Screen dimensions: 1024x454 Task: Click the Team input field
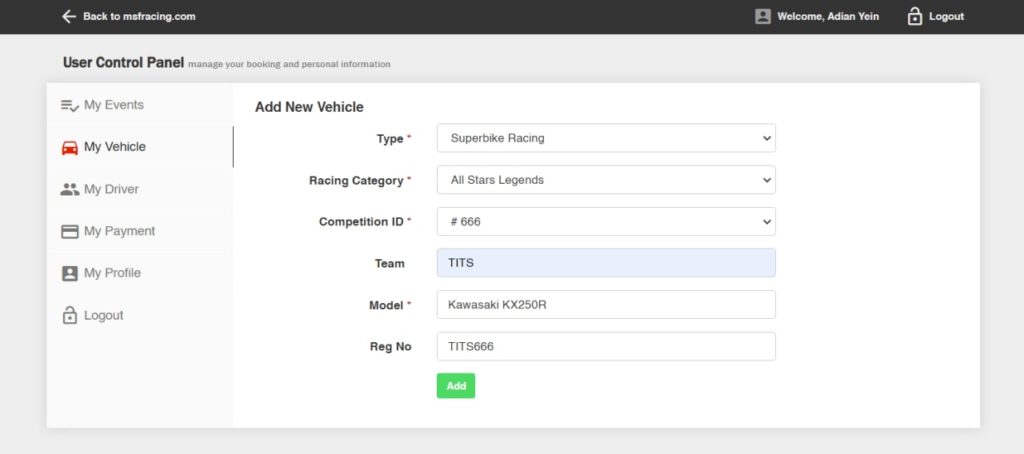(x=606, y=263)
